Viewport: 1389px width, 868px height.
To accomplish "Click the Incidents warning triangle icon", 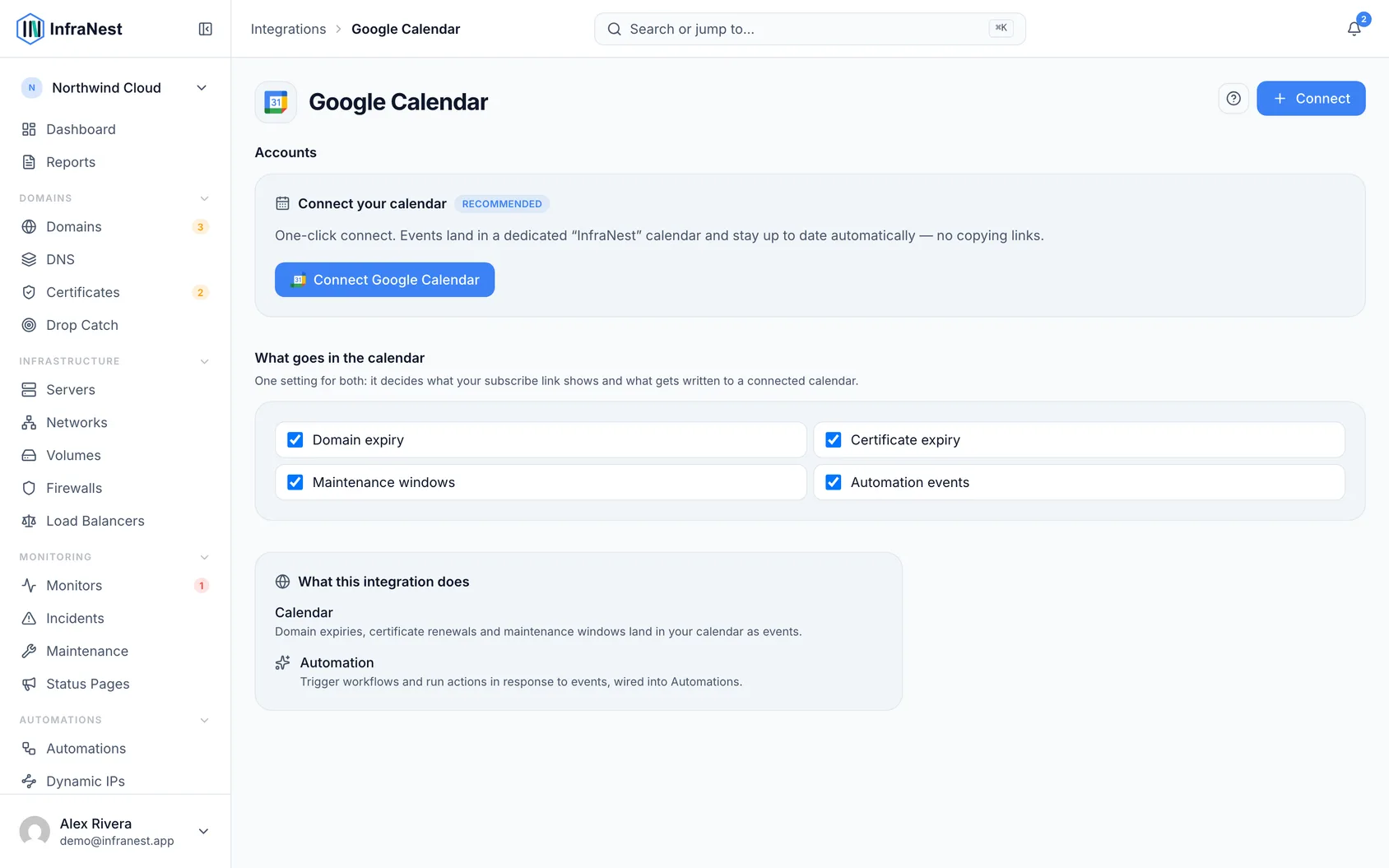I will point(29,618).
